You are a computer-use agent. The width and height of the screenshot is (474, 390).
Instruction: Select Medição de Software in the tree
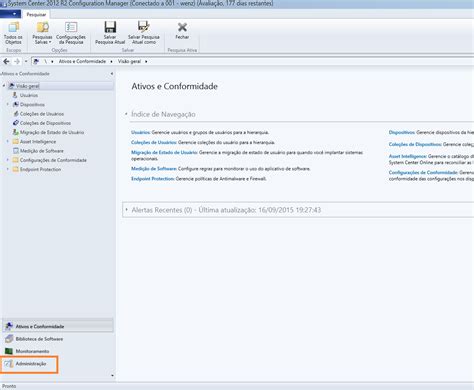click(x=41, y=151)
